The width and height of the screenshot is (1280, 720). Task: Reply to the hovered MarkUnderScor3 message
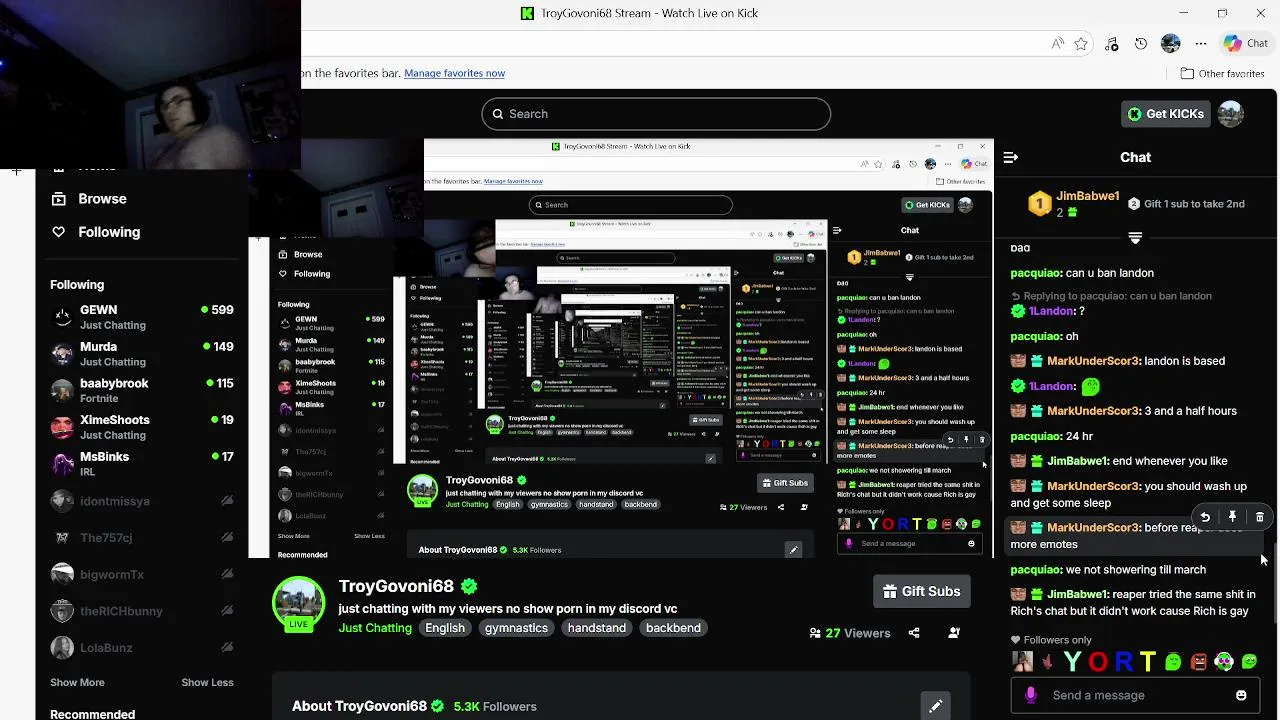[x=1205, y=517]
